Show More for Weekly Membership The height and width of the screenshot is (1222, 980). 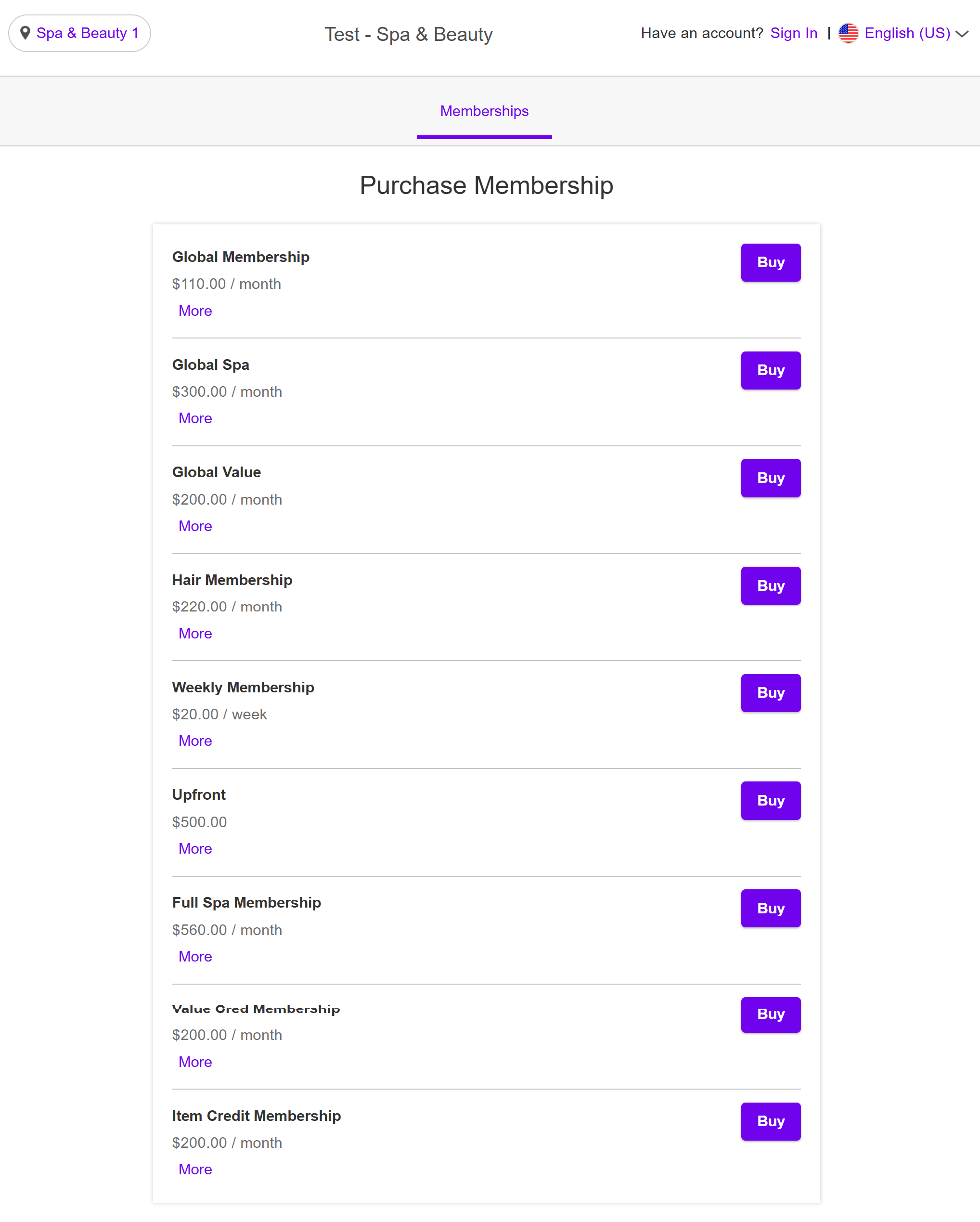point(195,741)
